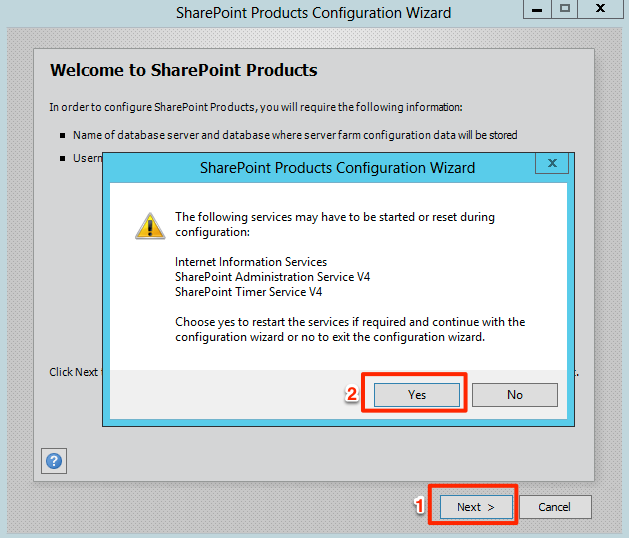Click the main window title bar text
The image size is (629, 538).
[313, 13]
